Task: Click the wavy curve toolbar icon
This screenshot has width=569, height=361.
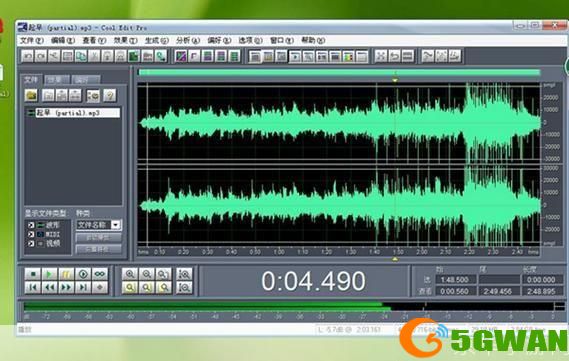Action: coord(428,56)
